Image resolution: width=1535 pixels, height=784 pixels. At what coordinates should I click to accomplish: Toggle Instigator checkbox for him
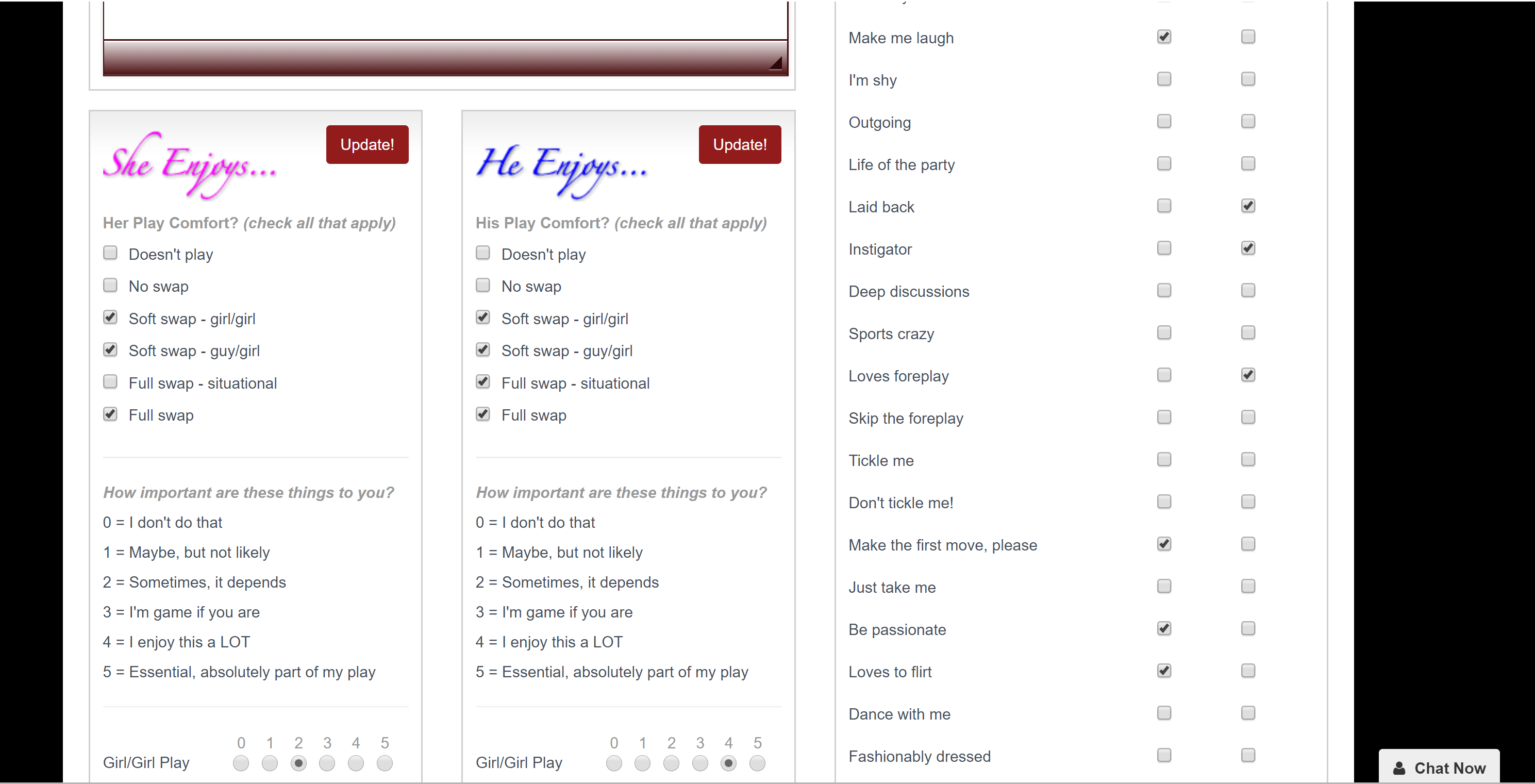(x=1248, y=248)
